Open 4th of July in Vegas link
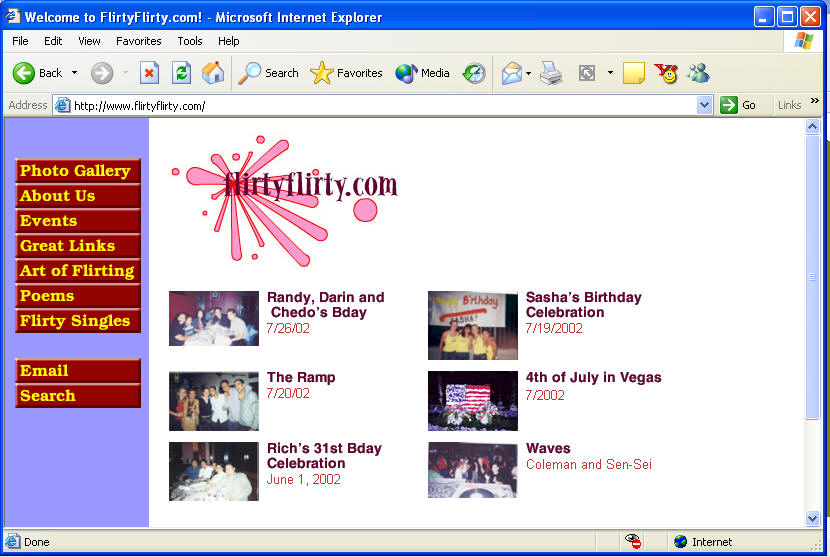The image size is (830, 557). (593, 378)
